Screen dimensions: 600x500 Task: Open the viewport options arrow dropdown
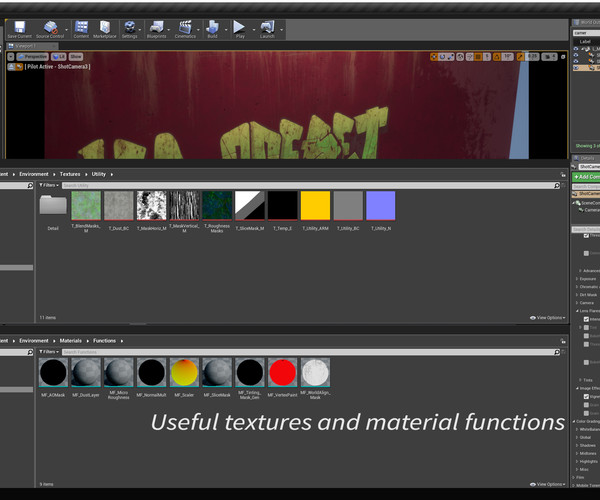coord(11,57)
